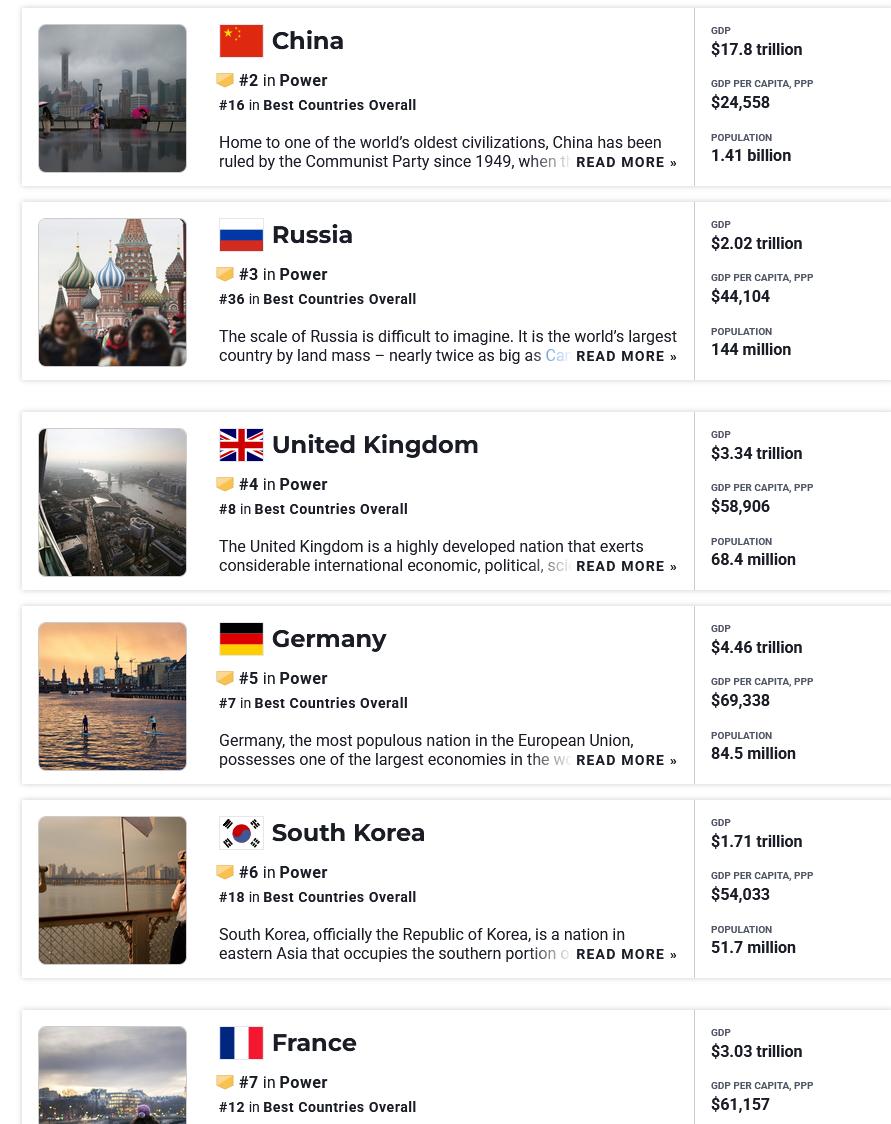Expand China's description with Read More

pos(626,162)
